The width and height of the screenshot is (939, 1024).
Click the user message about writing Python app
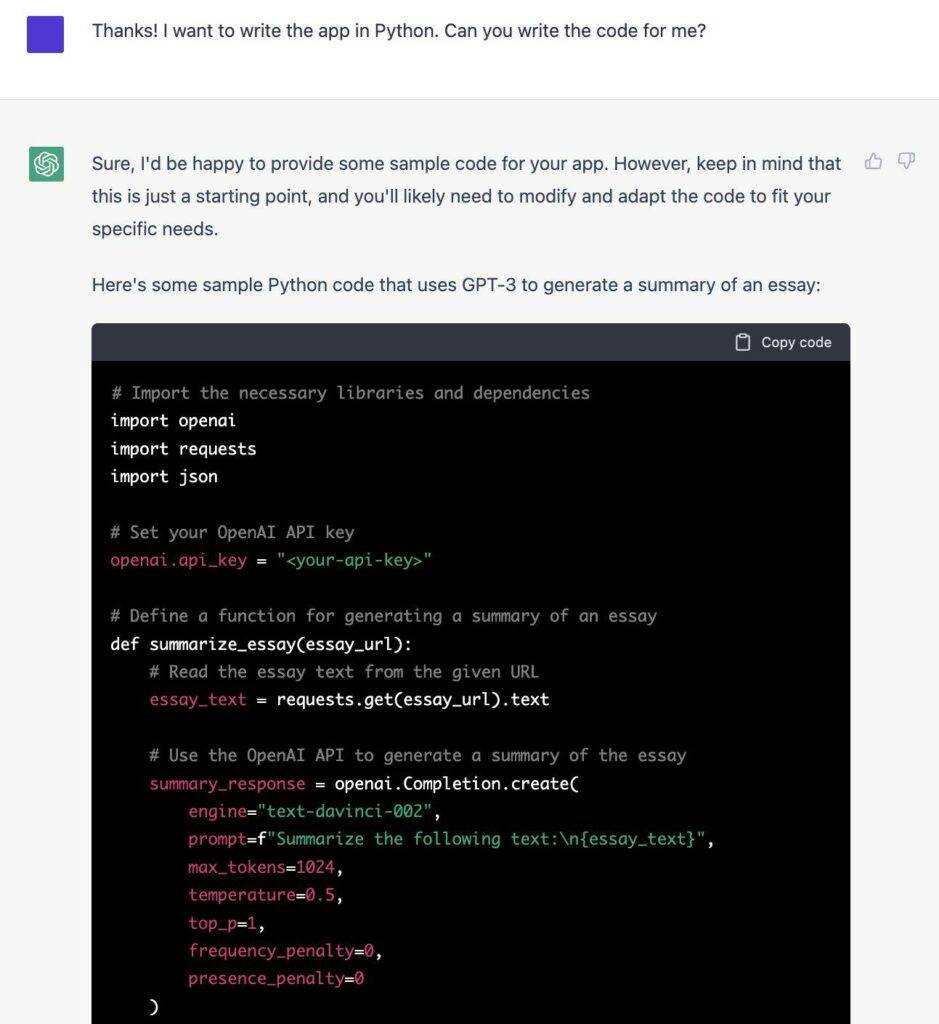[398, 31]
